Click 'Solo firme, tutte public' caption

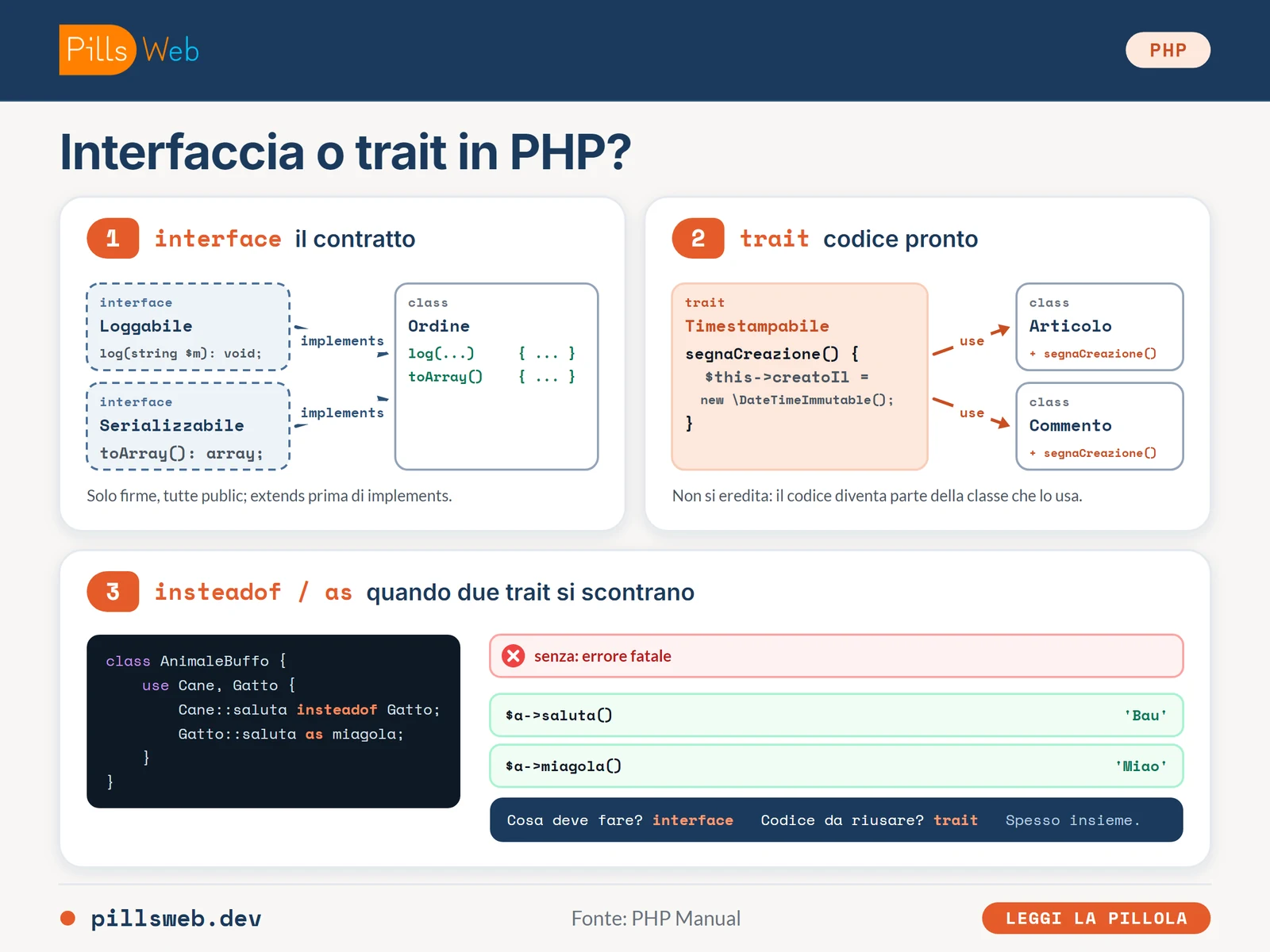269,496
